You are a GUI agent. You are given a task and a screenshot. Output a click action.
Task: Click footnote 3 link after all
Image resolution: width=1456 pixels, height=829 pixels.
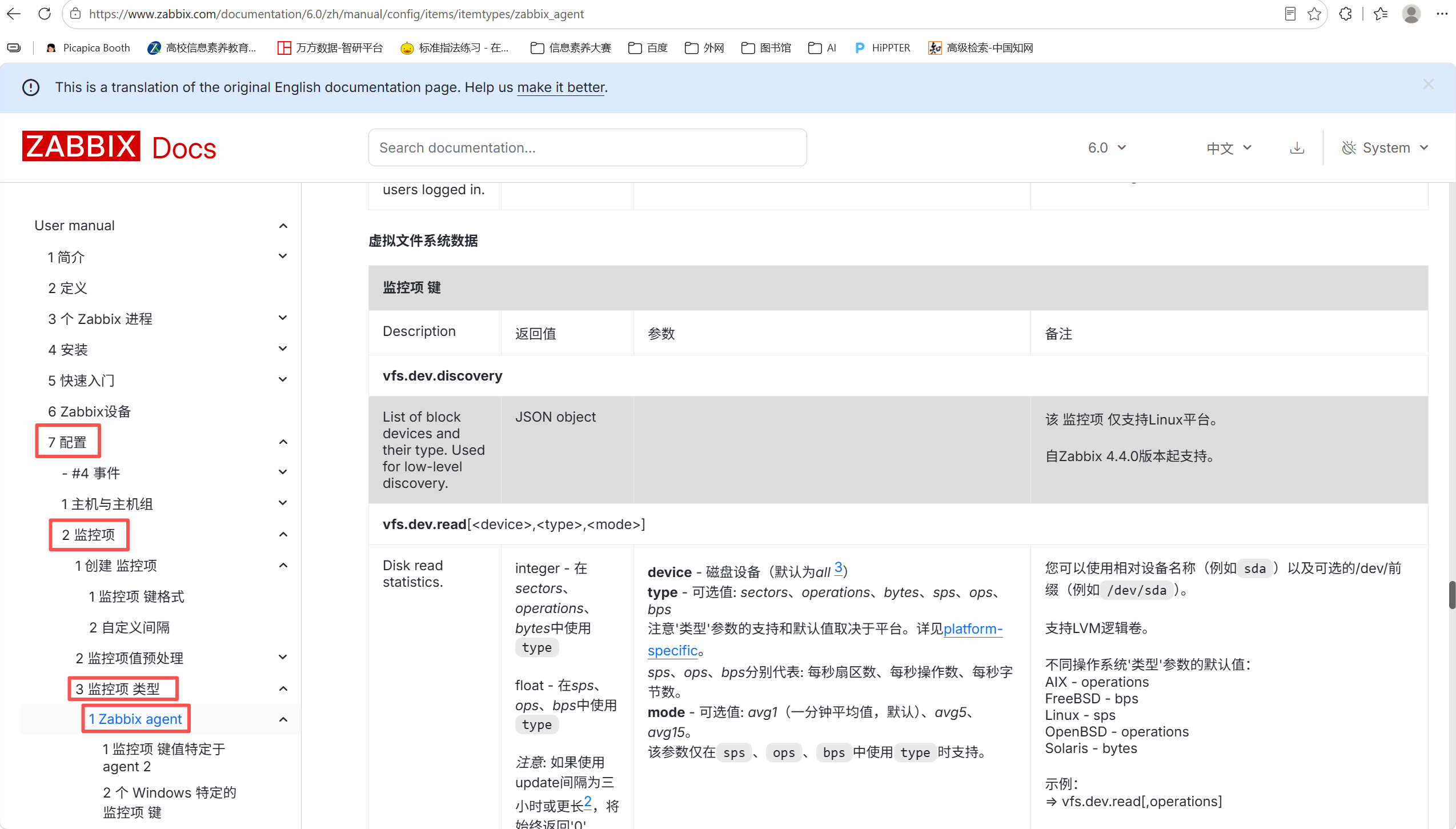pos(838,567)
